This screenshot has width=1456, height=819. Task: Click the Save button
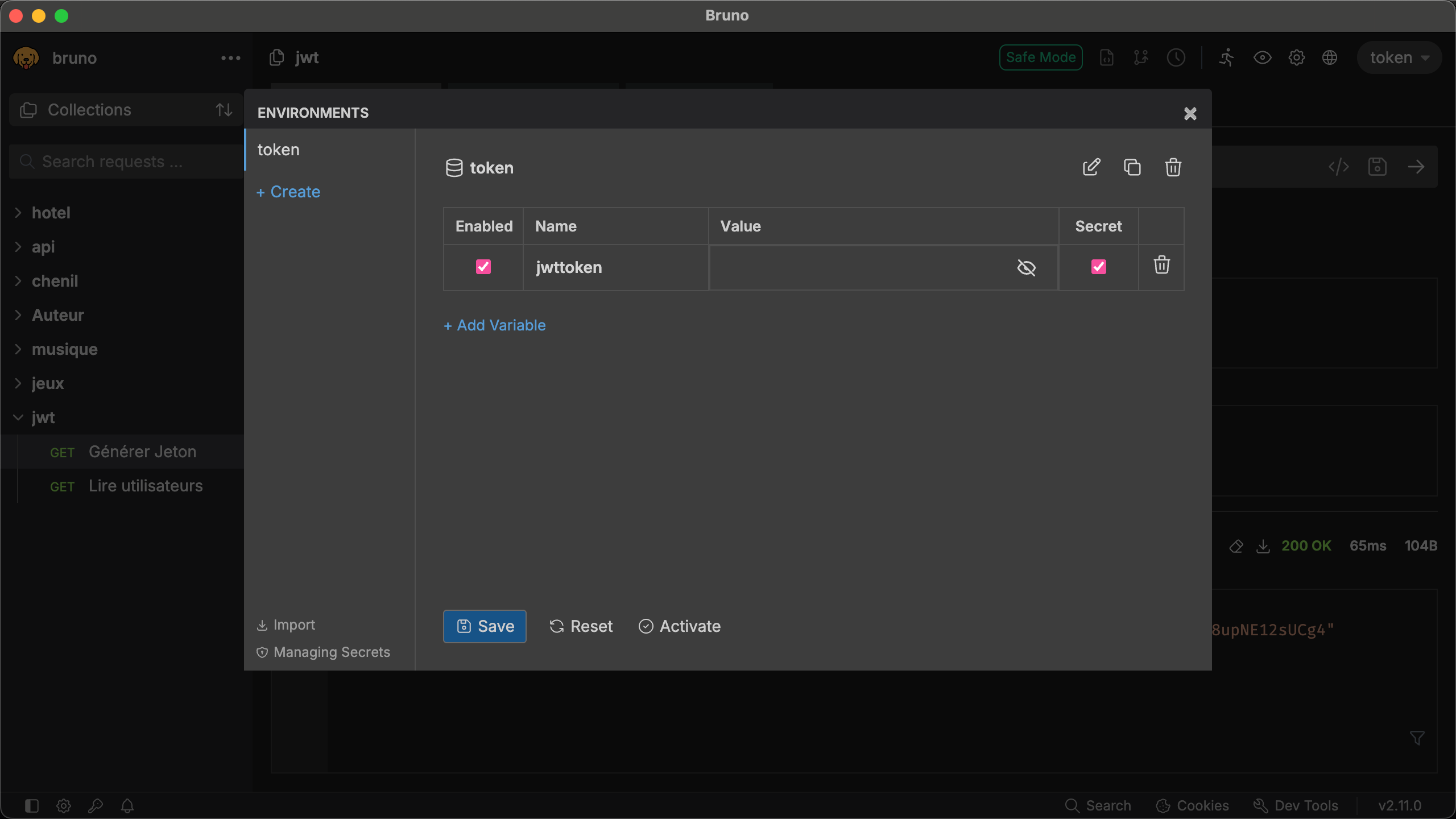[x=485, y=626]
